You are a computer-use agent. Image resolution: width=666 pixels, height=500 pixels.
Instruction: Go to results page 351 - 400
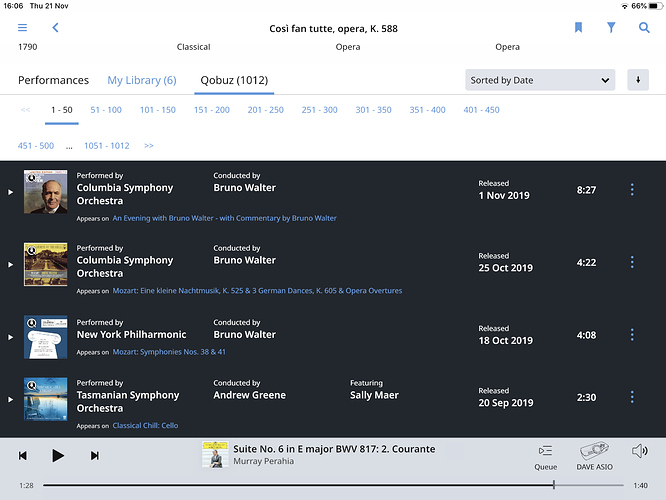click(x=427, y=110)
